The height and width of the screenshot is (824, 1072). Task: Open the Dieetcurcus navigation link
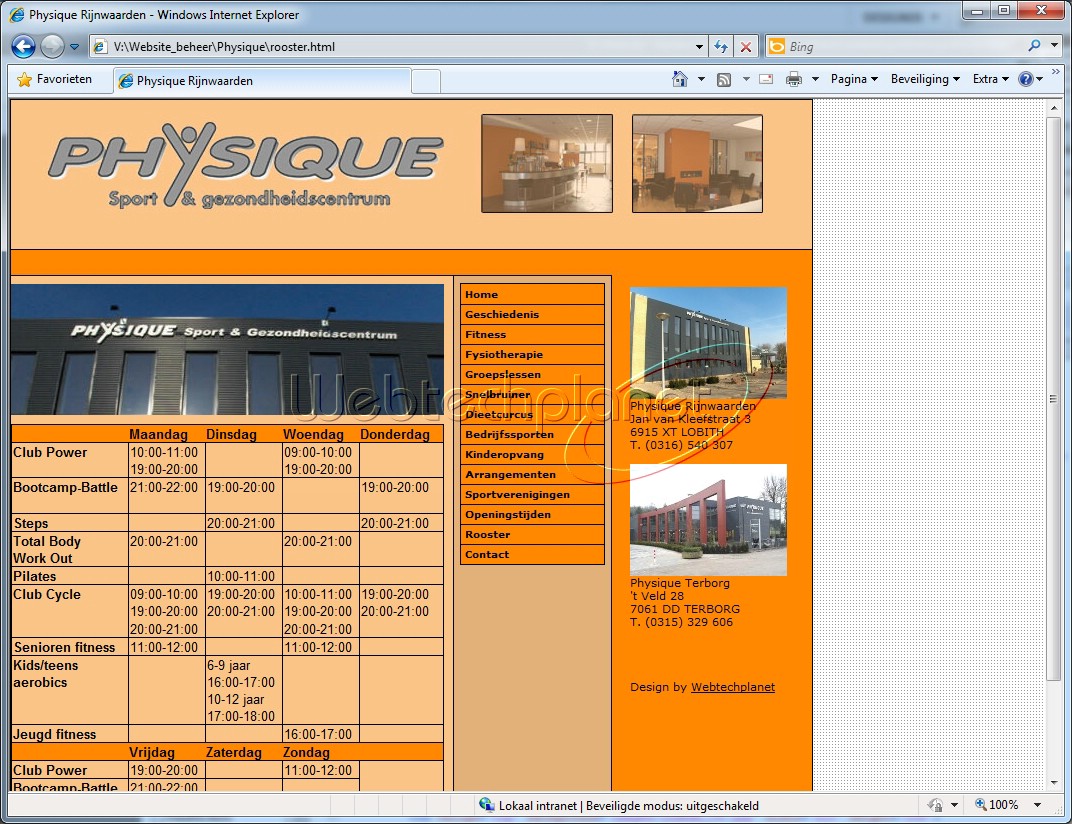pyautogui.click(x=533, y=414)
